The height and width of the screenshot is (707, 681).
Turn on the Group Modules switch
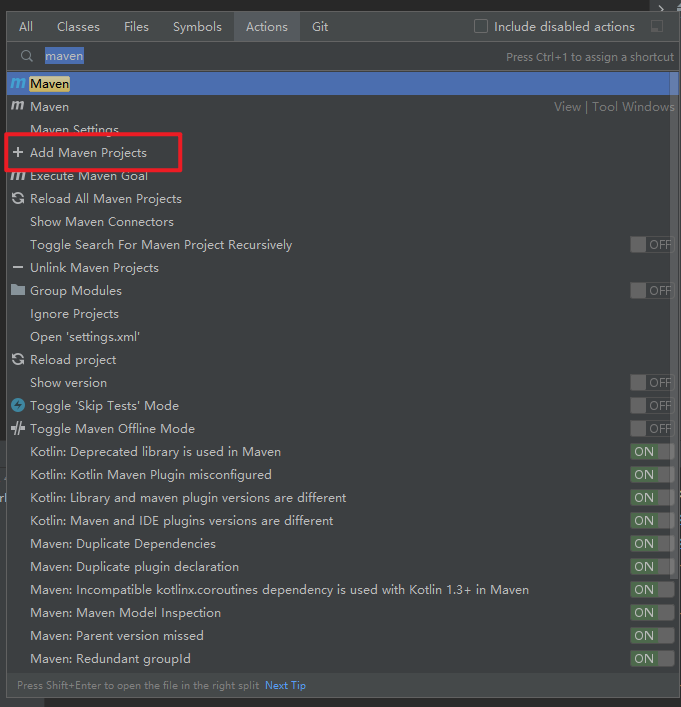click(651, 291)
